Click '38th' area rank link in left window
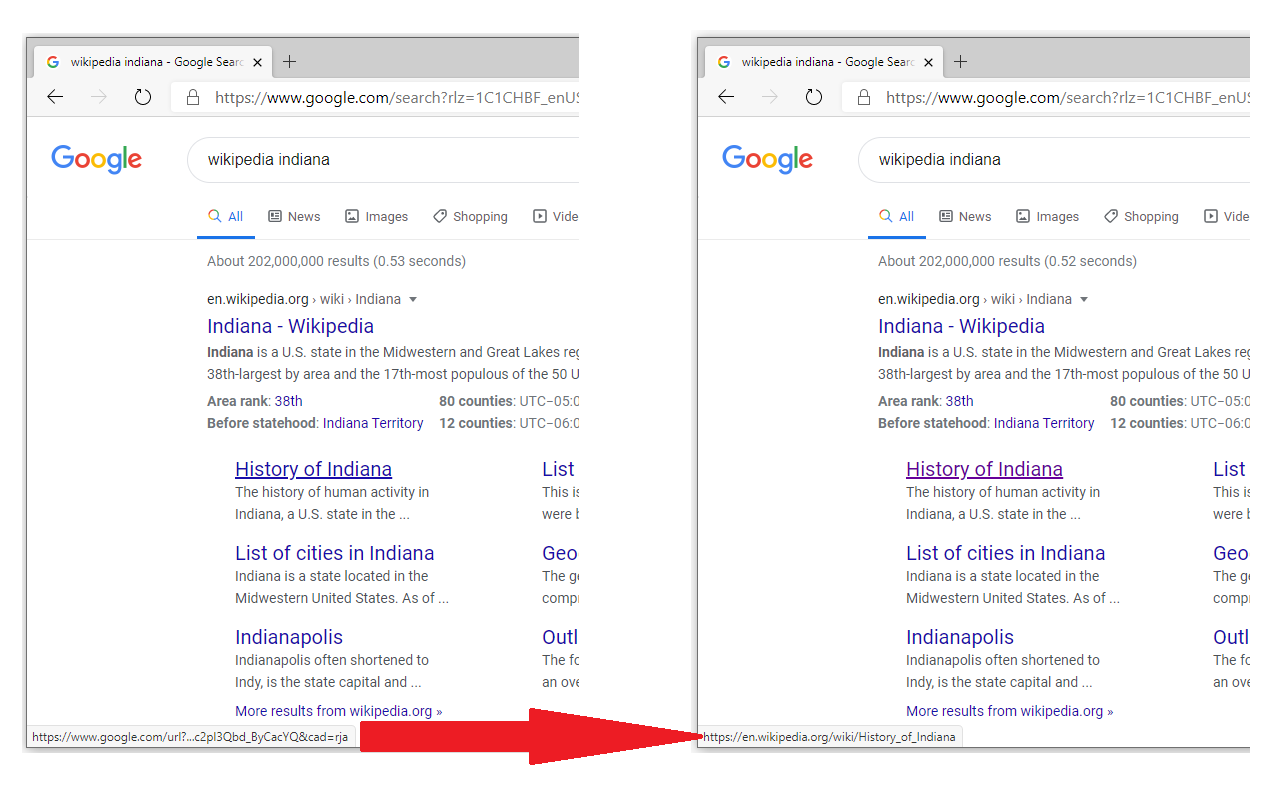The width and height of the screenshot is (1280, 800). pyautogui.click(x=288, y=401)
